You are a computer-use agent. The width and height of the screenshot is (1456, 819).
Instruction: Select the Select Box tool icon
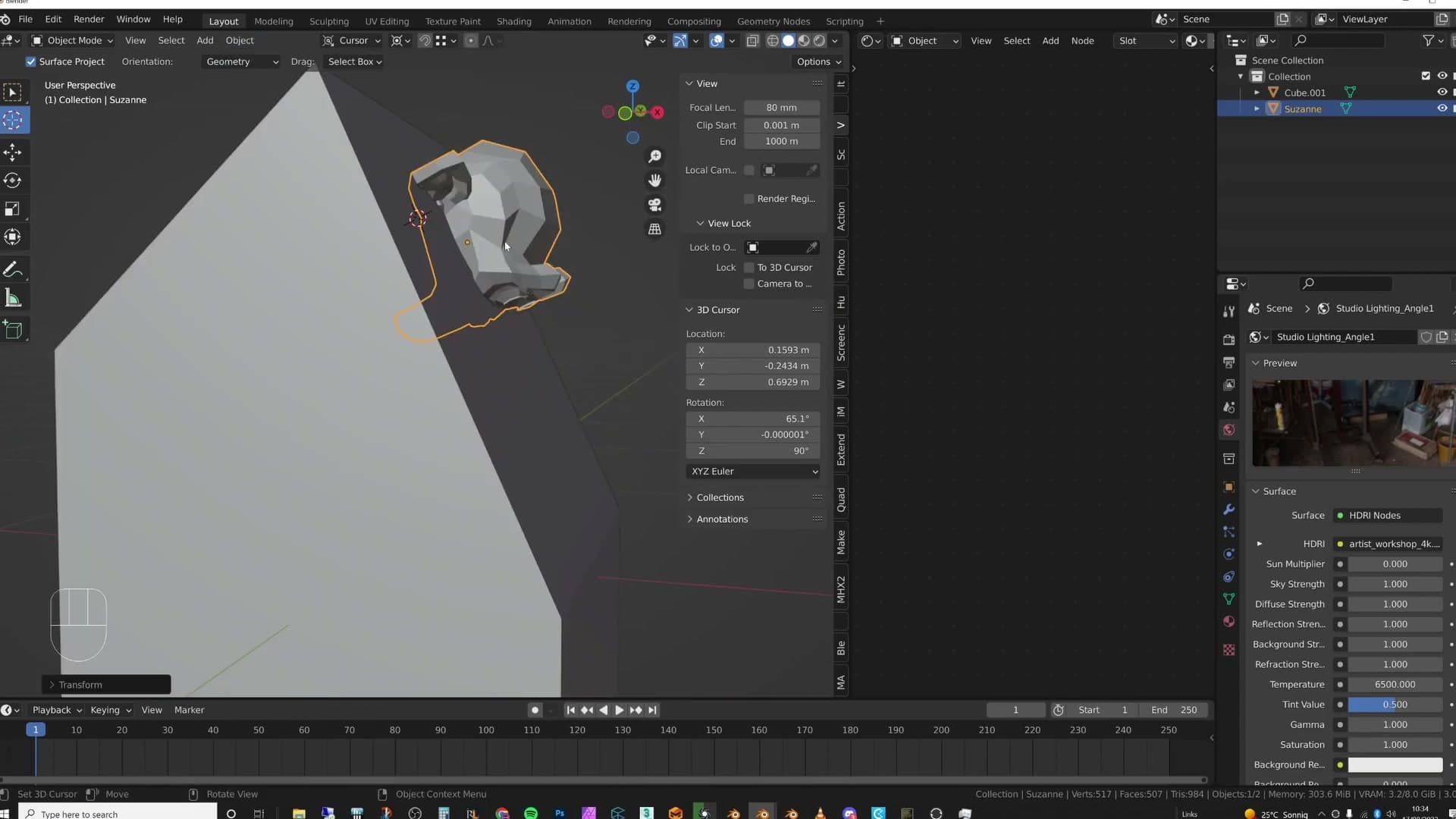tap(13, 93)
